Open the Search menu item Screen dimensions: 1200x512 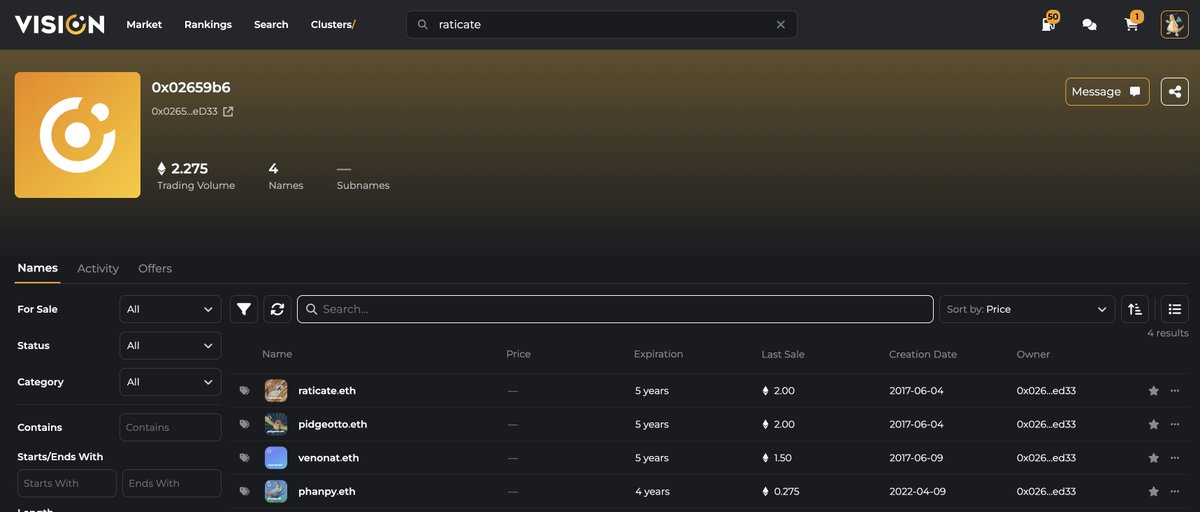coord(271,24)
